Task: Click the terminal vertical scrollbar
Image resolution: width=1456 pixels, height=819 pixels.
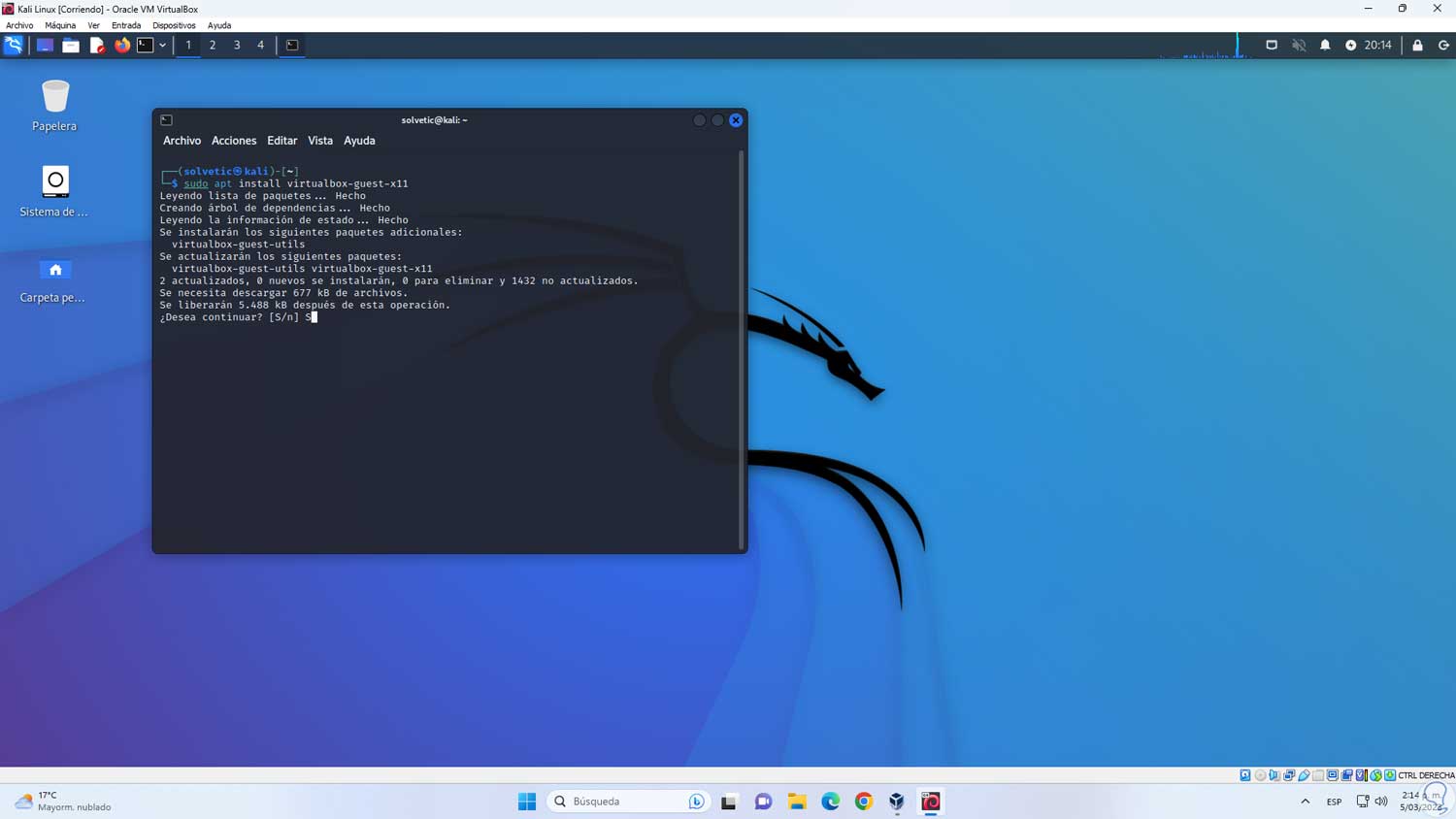Action: (742, 349)
